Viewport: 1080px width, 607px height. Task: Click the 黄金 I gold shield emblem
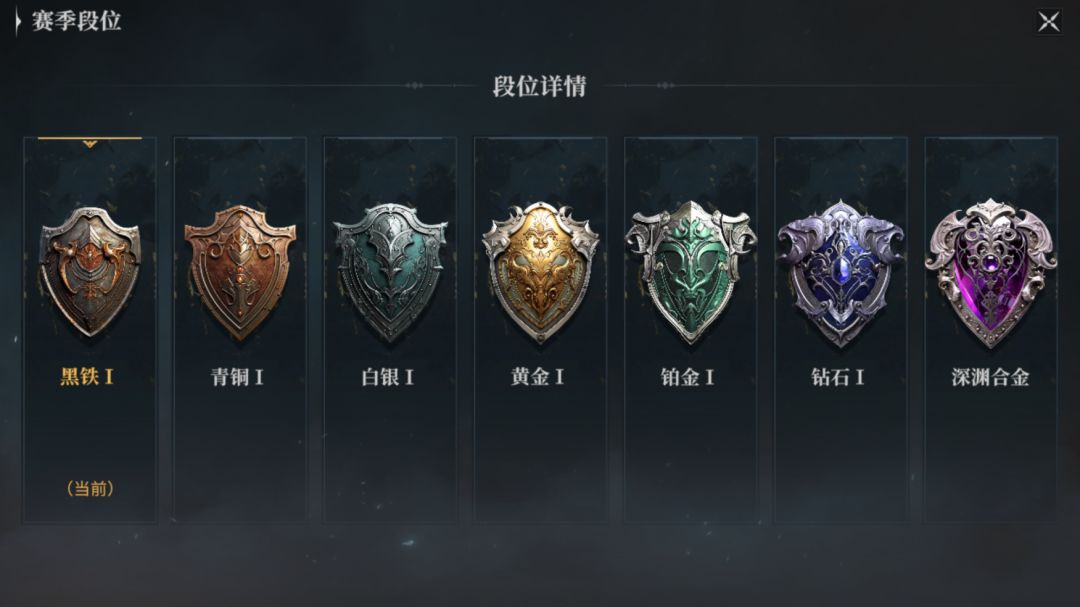pos(541,272)
